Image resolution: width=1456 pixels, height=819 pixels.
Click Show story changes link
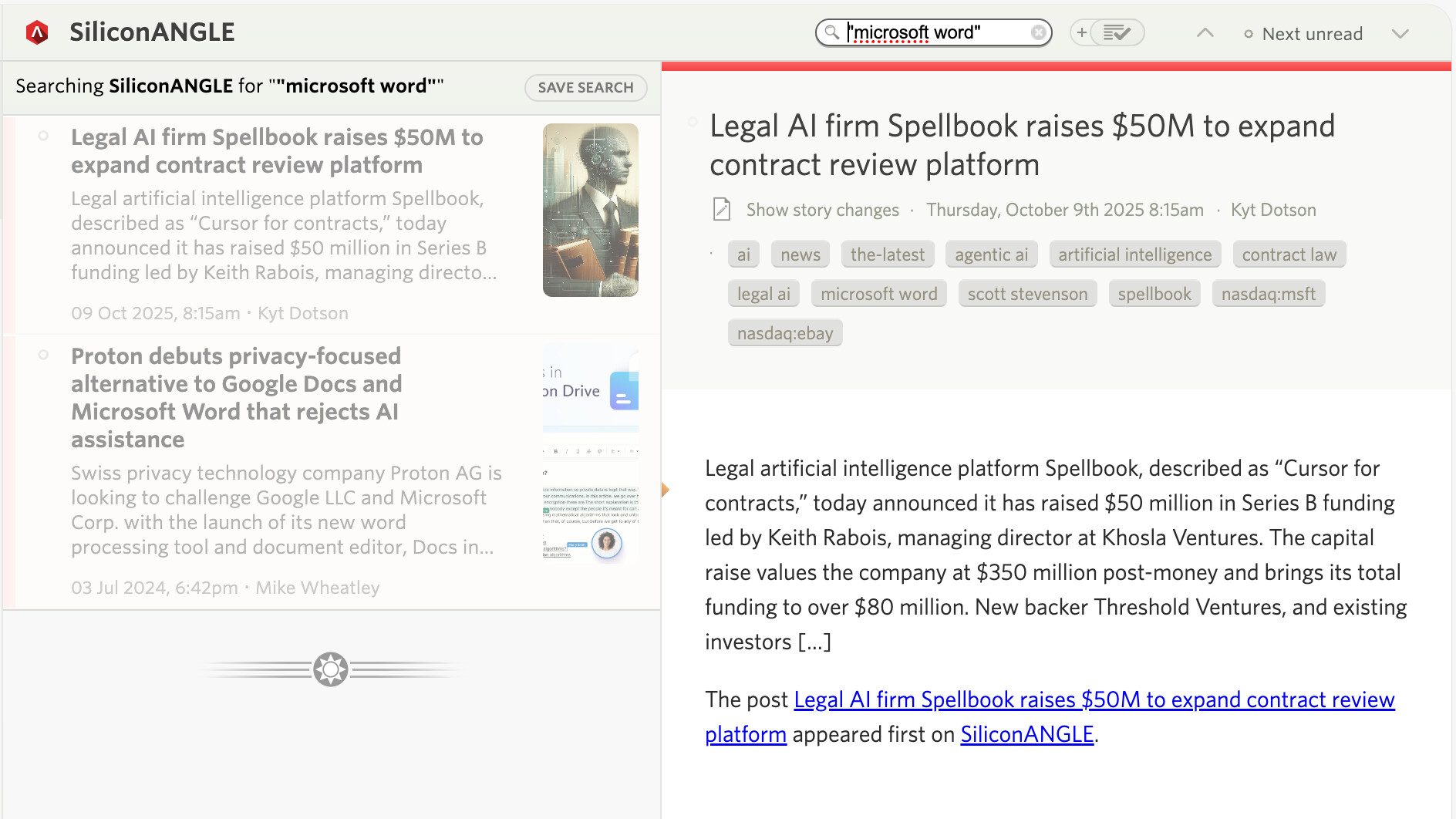point(822,210)
